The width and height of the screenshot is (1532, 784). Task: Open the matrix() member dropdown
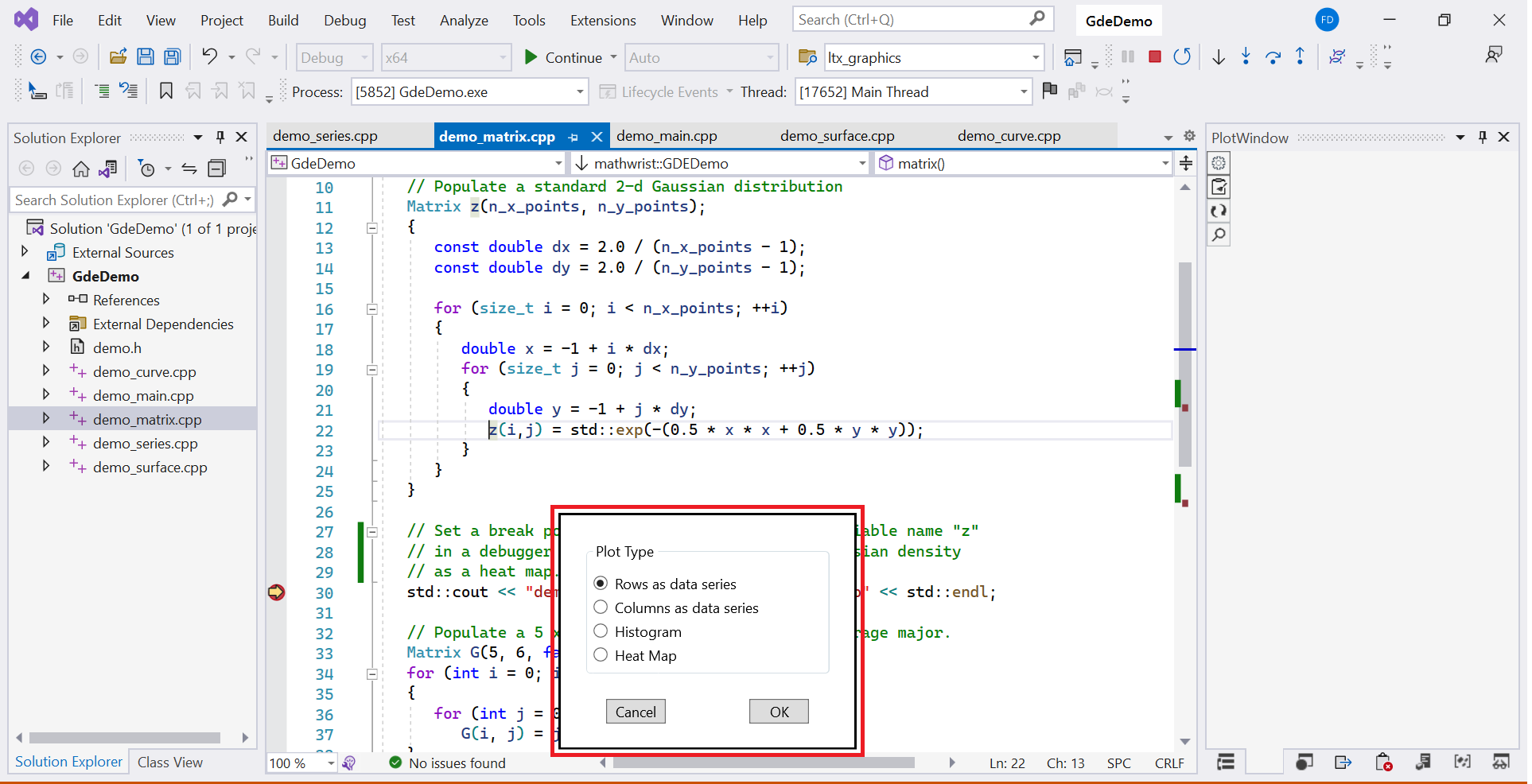tap(1024, 163)
